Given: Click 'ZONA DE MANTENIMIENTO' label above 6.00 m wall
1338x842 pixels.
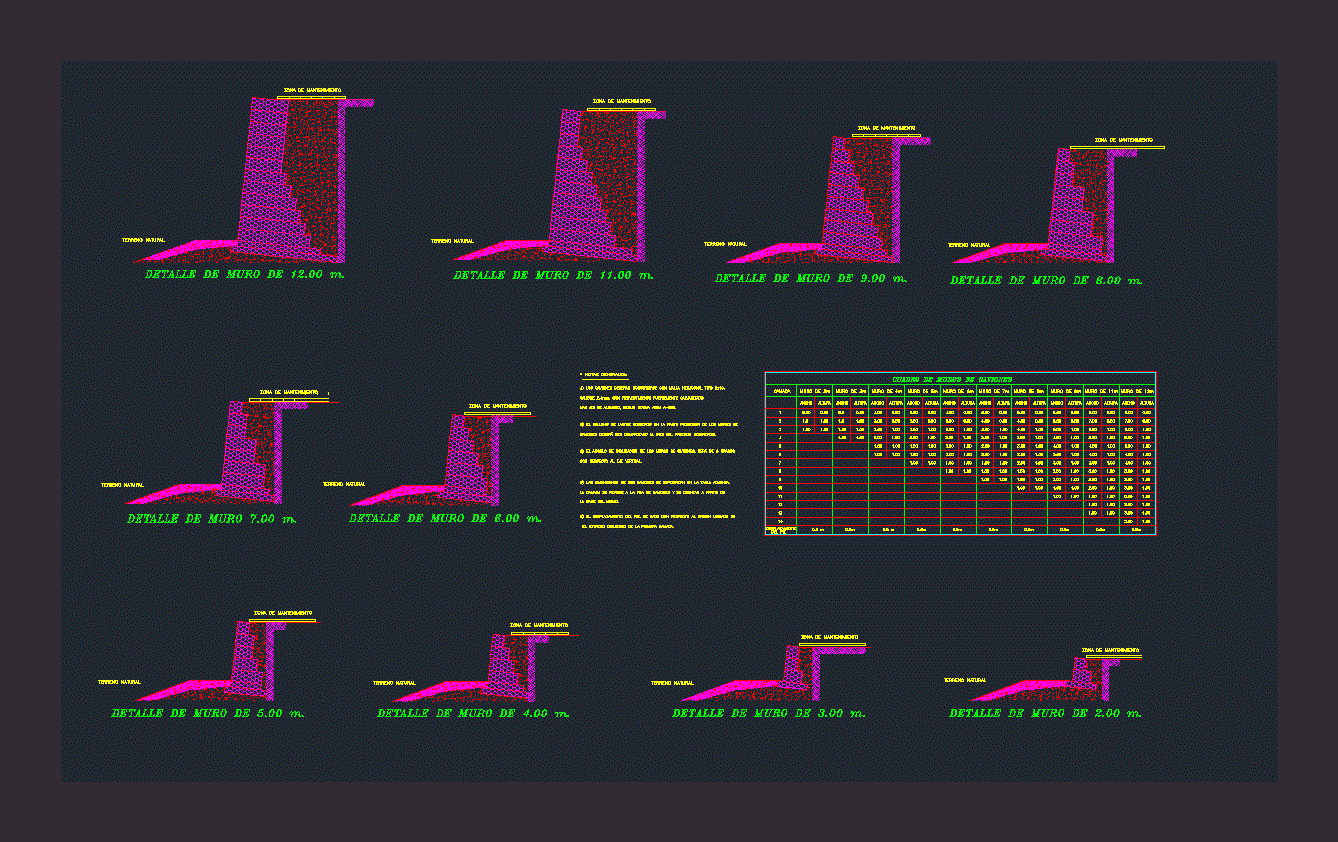Looking at the screenshot, I should pyautogui.click(x=498, y=406).
